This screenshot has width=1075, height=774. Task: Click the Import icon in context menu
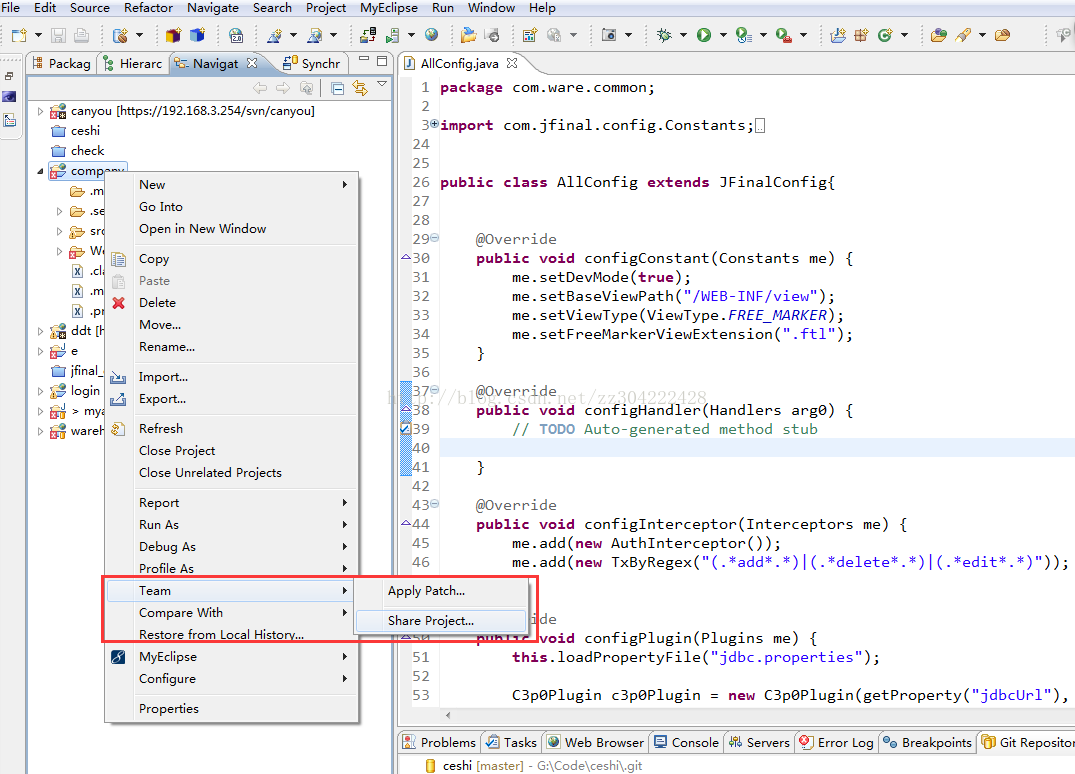click(118, 377)
